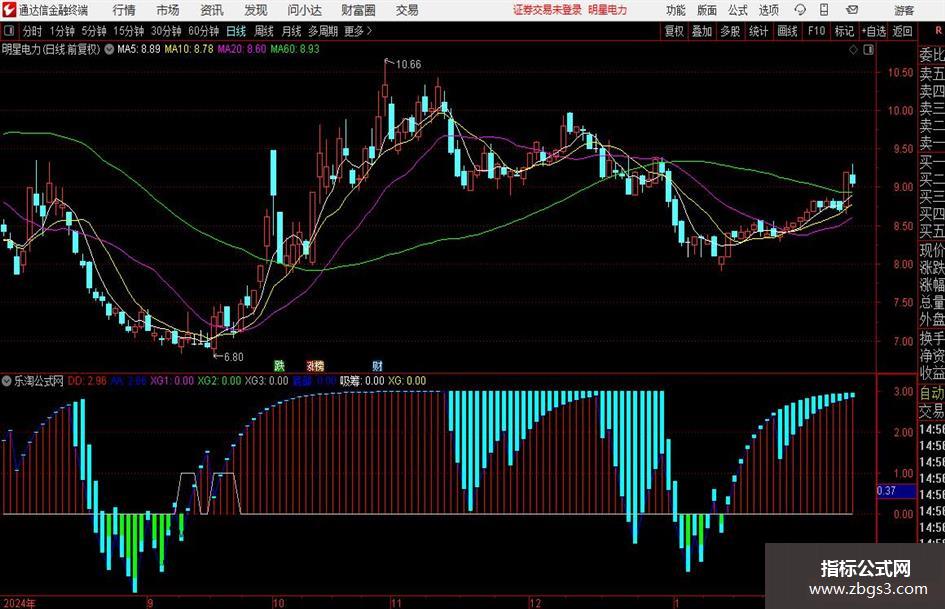Click the diamond icon above the chart

pyautogui.click(x=853, y=49)
